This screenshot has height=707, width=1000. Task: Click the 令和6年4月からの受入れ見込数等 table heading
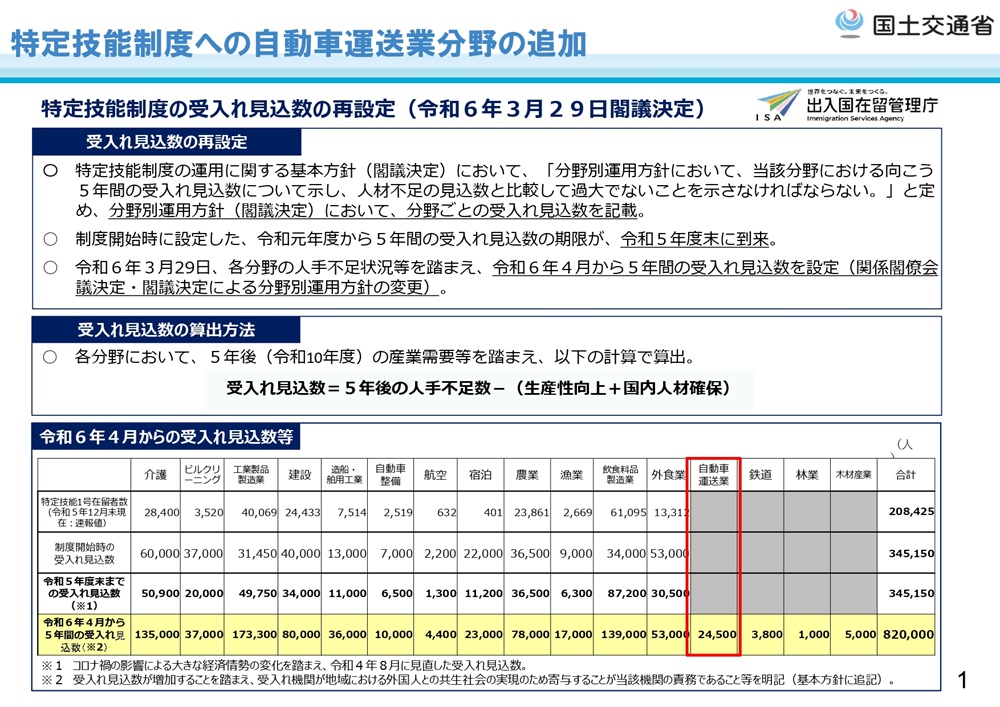point(164,438)
